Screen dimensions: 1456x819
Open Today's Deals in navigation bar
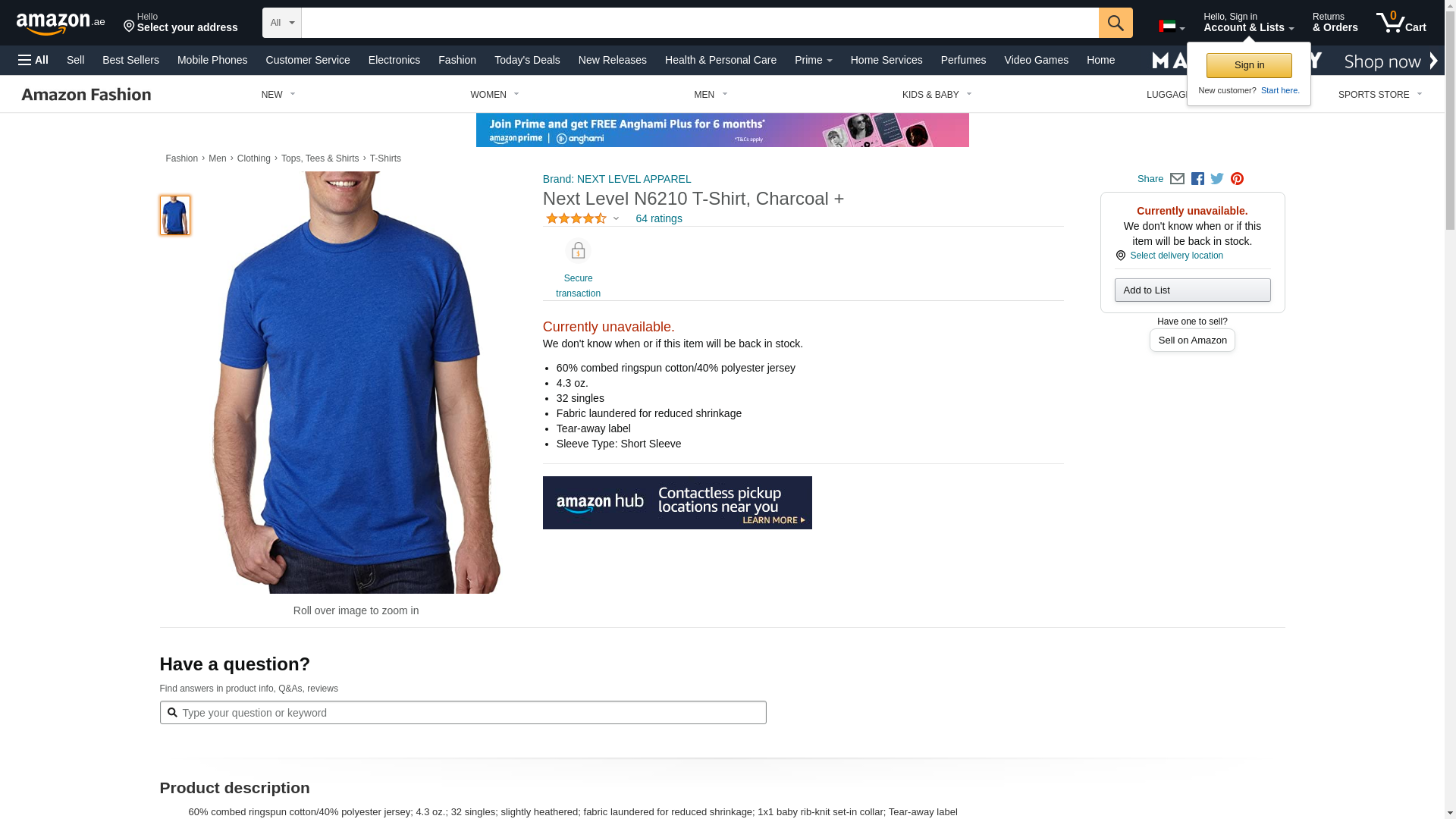click(527, 60)
